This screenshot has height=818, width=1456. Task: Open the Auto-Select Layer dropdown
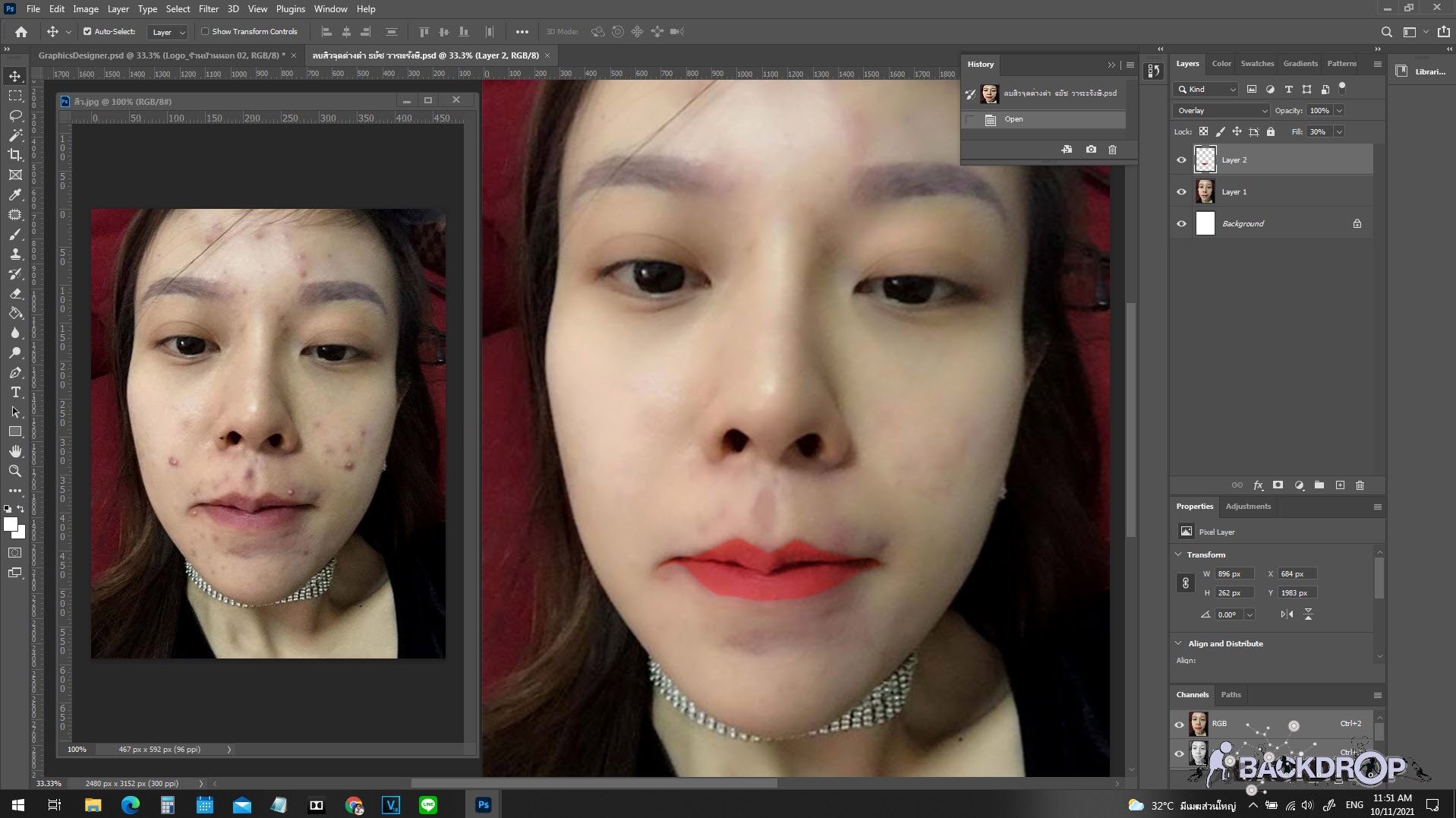tap(167, 32)
